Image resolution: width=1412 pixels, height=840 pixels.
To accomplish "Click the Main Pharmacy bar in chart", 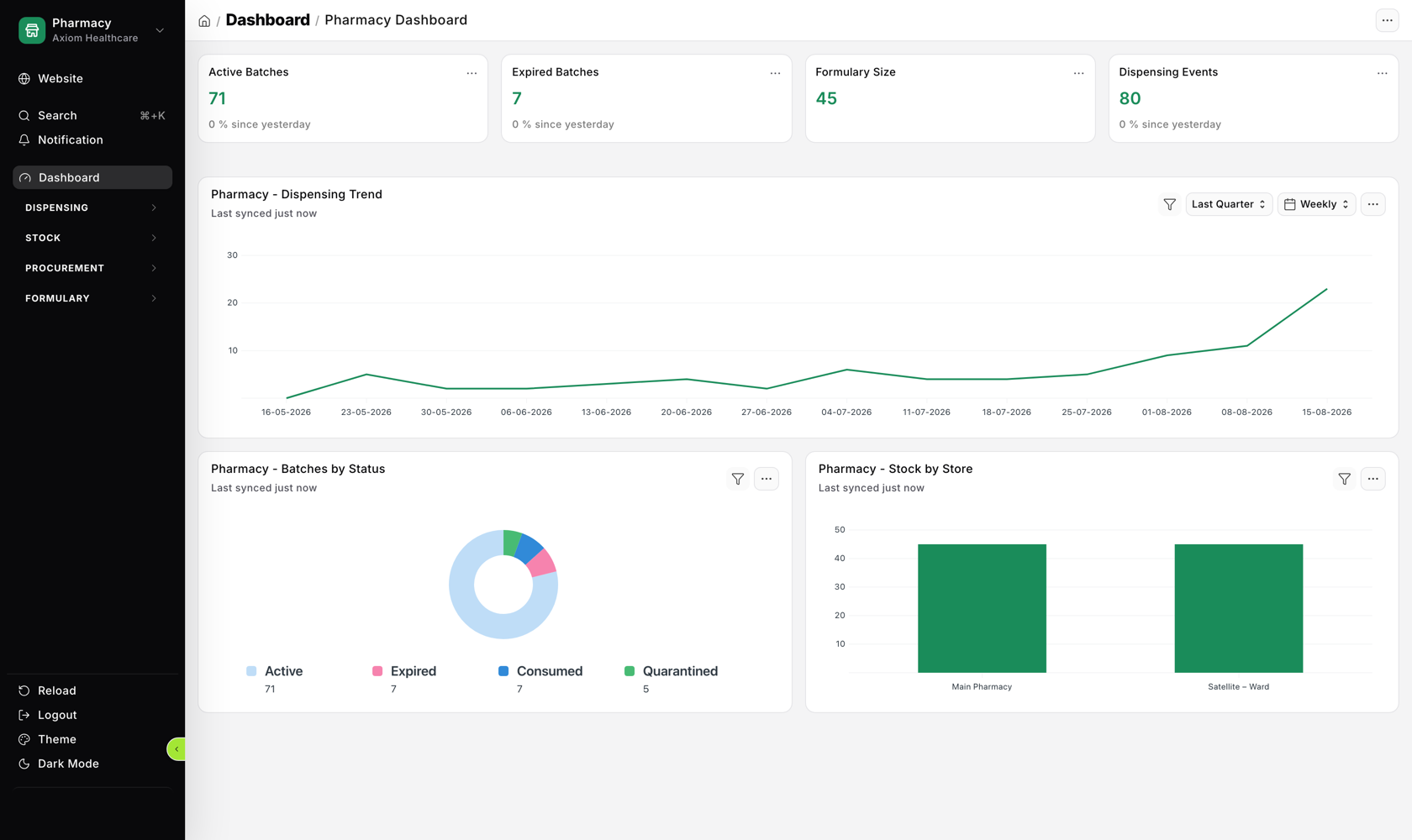I will coord(982,608).
